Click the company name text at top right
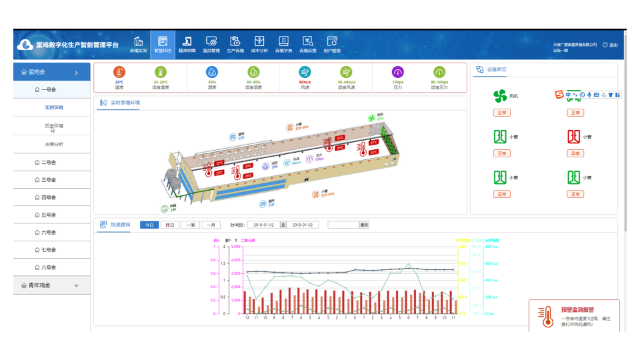Screen dimensions: 640x360 575,45
